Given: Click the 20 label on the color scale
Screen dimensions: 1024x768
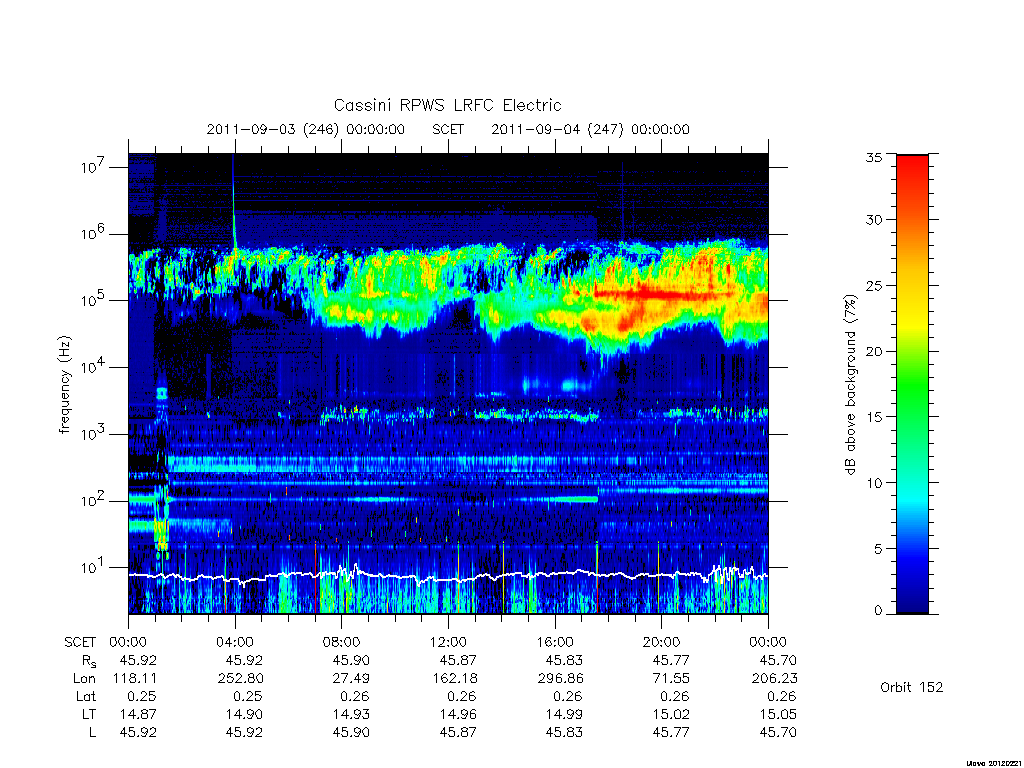Looking at the screenshot, I should 874,351.
